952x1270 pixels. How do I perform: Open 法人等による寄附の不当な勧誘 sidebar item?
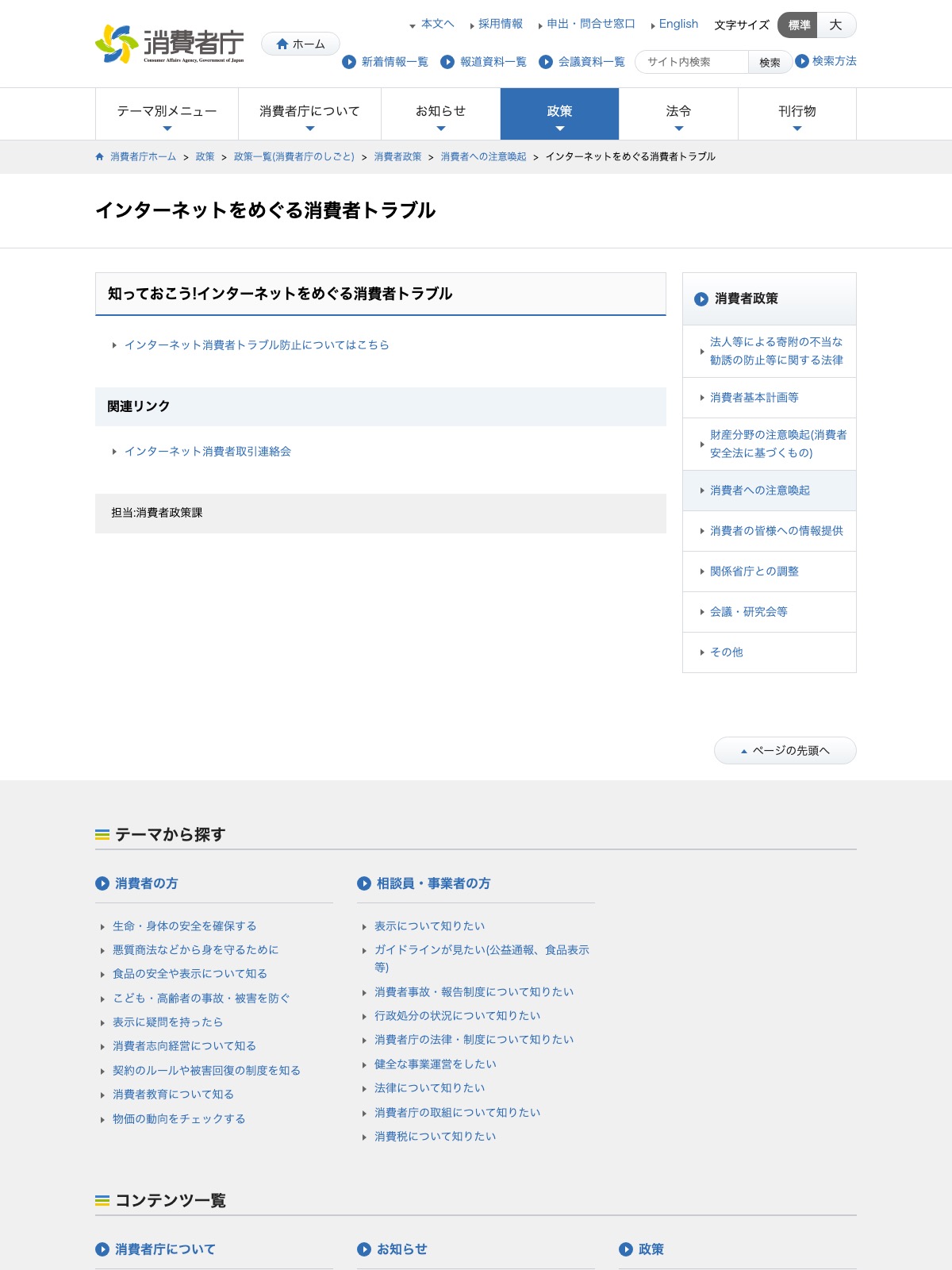click(770, 351)
